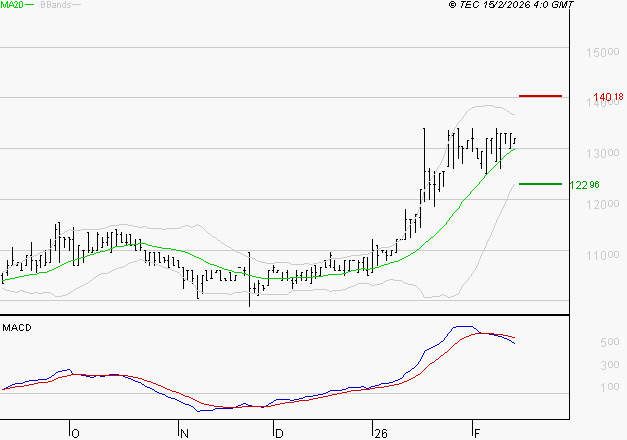Click the TEC copyright timestamp text
Image resolution: width=627 pixels, height=440 pixels.
(511, 5)
